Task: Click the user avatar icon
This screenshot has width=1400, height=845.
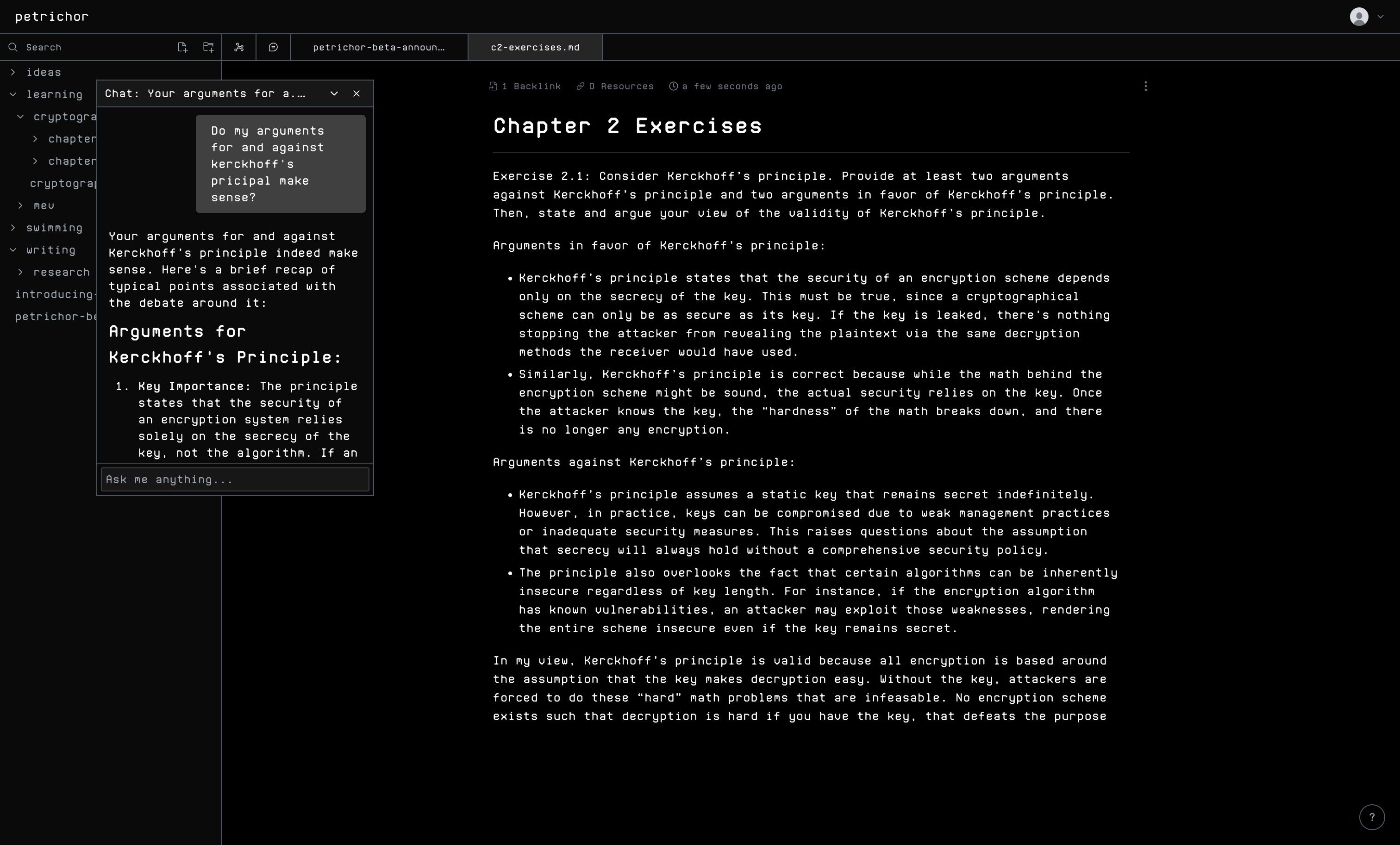Action: click(x=1358, y=17)
